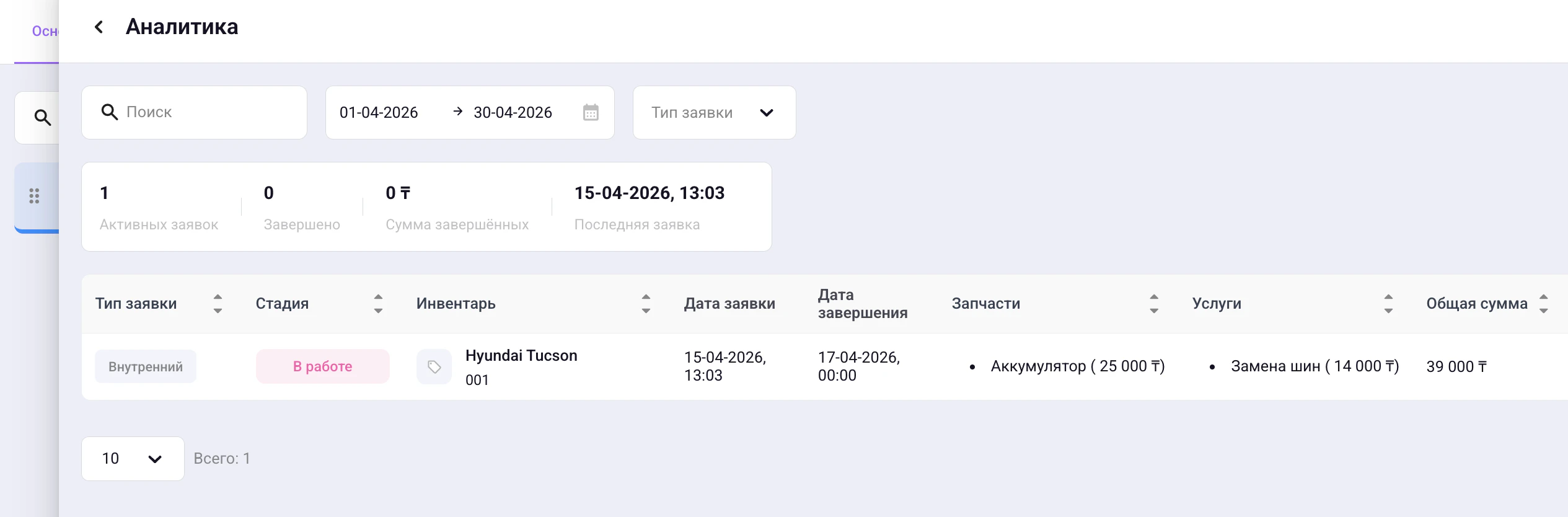Viewport: 1568px width, 517px height.
Task: Open the Hyundai Tucson inventory entry
Action: pyautogui.click(x=521, y=356)
